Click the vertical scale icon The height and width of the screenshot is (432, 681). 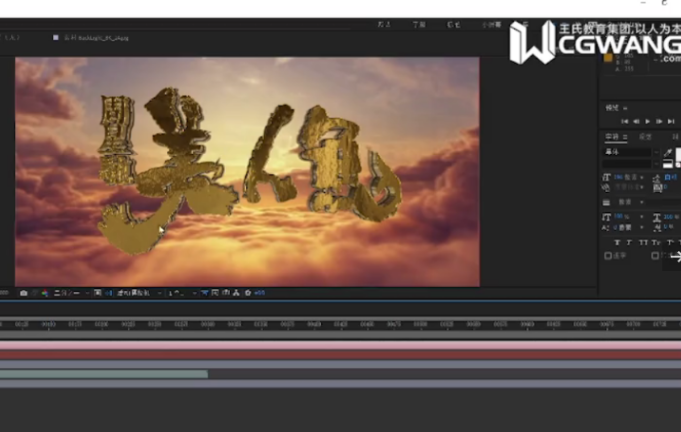point(606,217)
